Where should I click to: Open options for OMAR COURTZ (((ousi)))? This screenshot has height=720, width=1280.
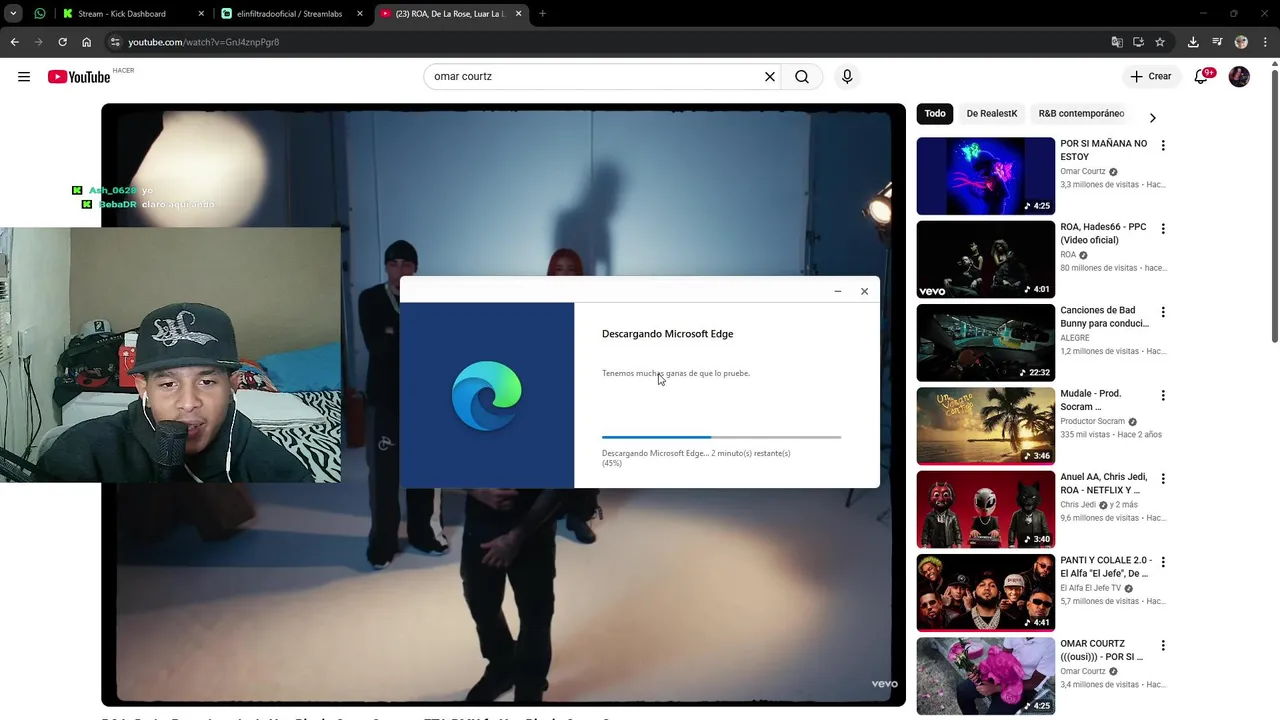(x=1163, y=646)
